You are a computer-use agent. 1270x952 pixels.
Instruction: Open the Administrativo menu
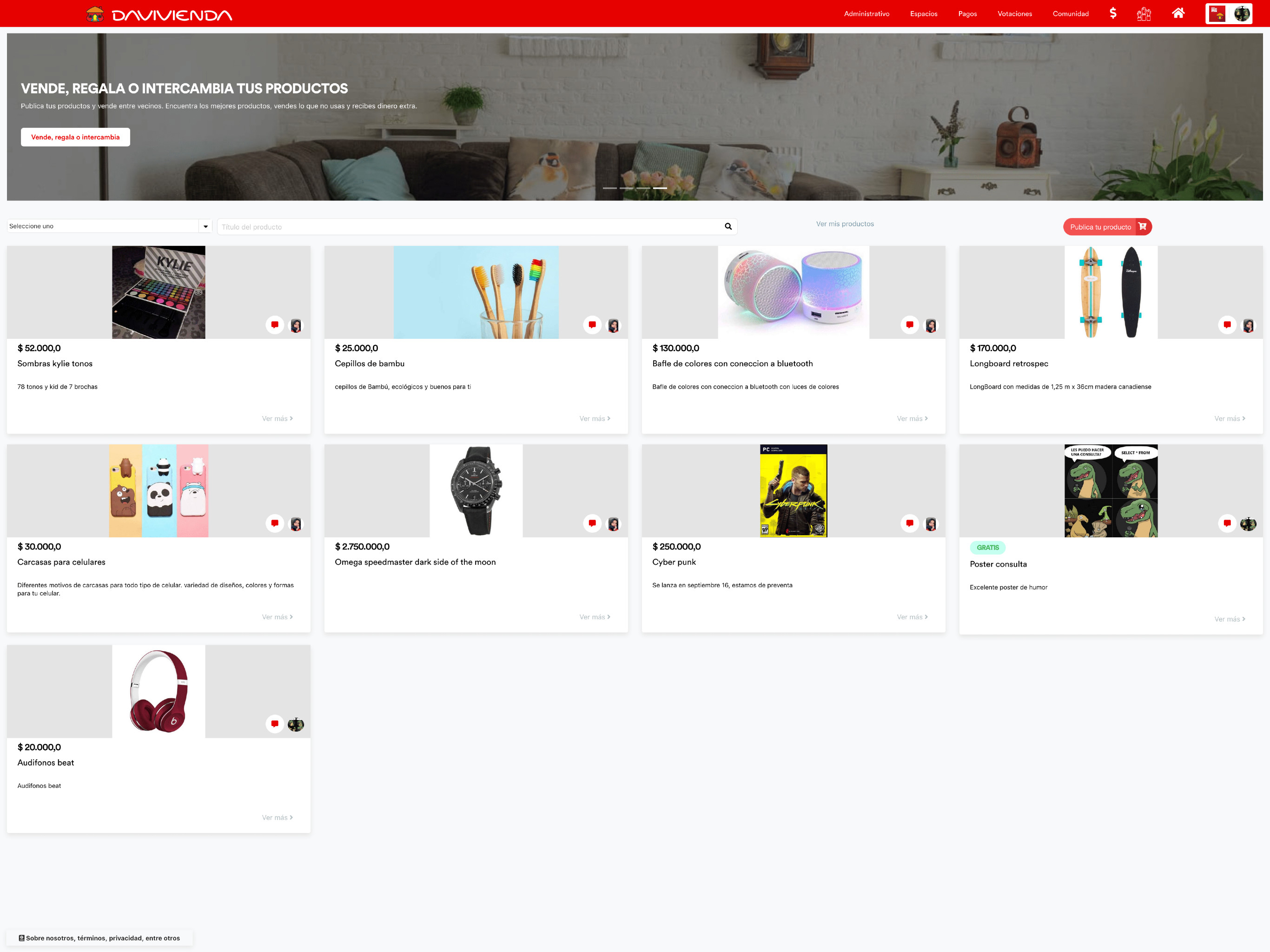click(867, 14)
